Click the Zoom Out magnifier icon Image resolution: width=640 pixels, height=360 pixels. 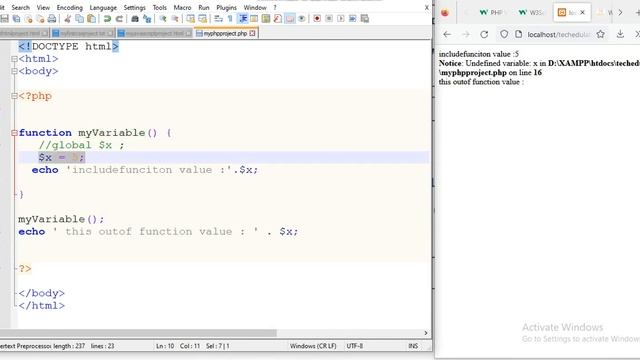tap(175, 19)
